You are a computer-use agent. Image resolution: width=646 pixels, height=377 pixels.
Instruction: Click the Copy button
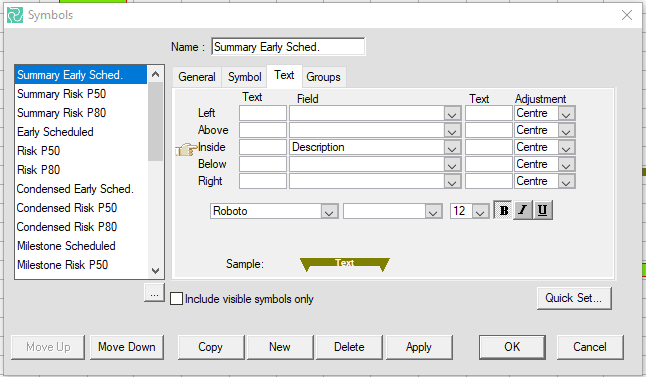(211, 347)
